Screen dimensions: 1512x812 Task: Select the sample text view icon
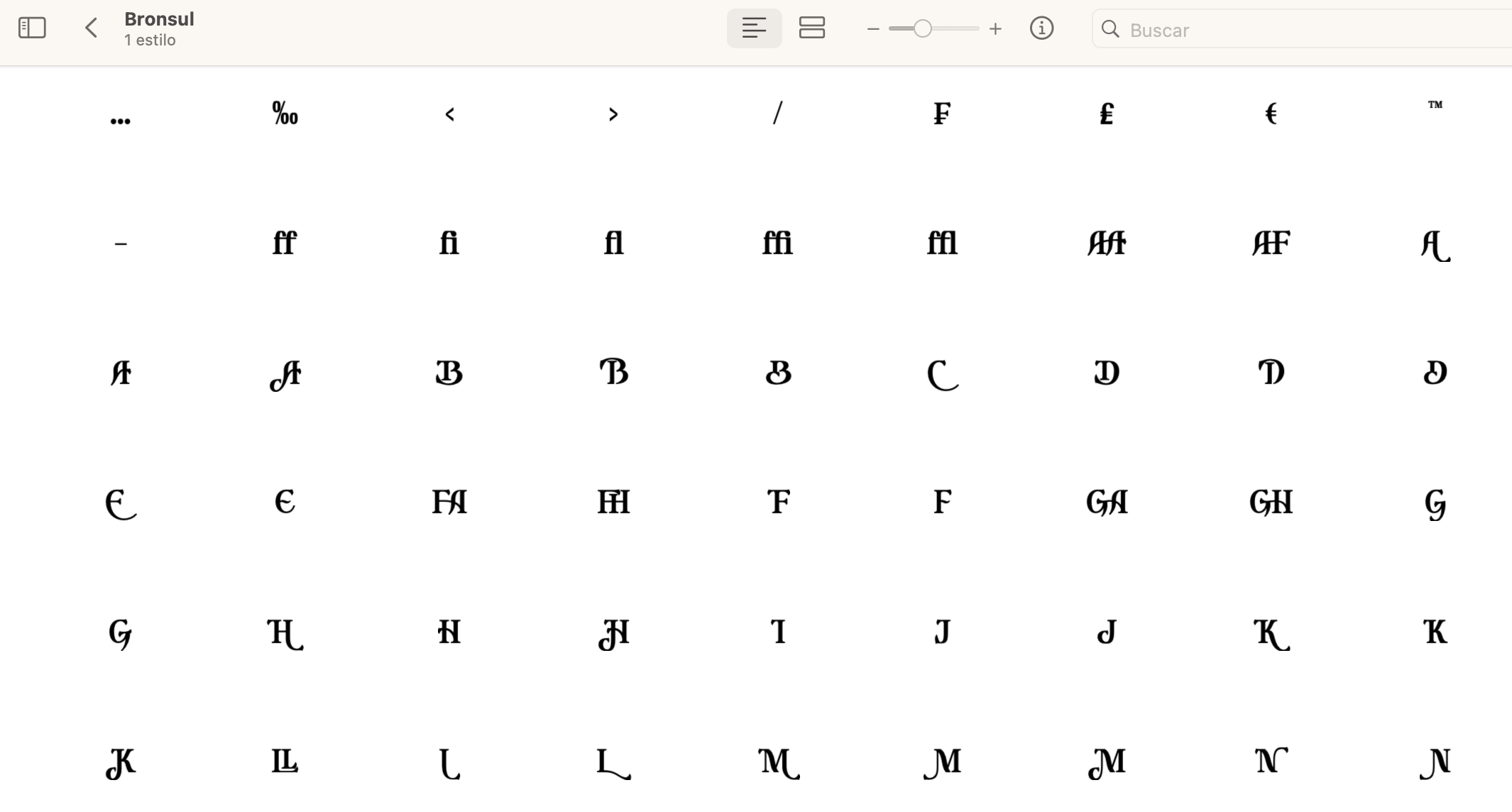(754, 28)
